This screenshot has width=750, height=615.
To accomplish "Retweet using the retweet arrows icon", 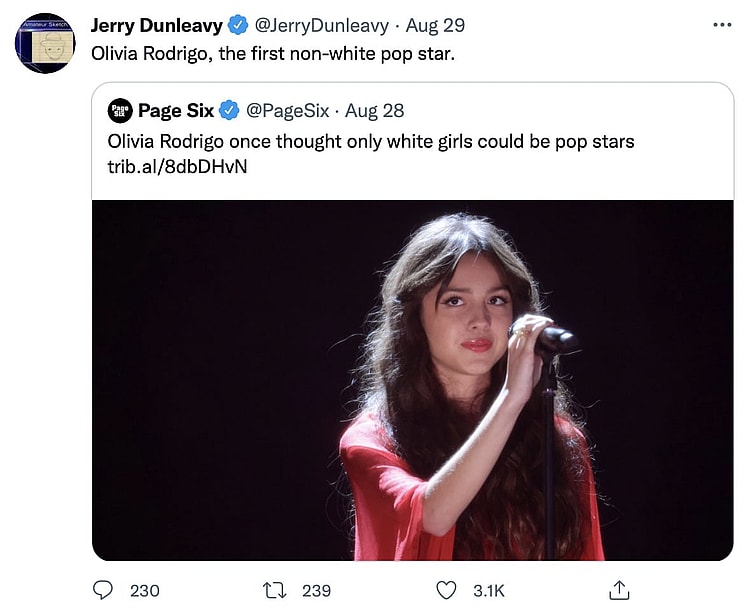I will point(275,590).
